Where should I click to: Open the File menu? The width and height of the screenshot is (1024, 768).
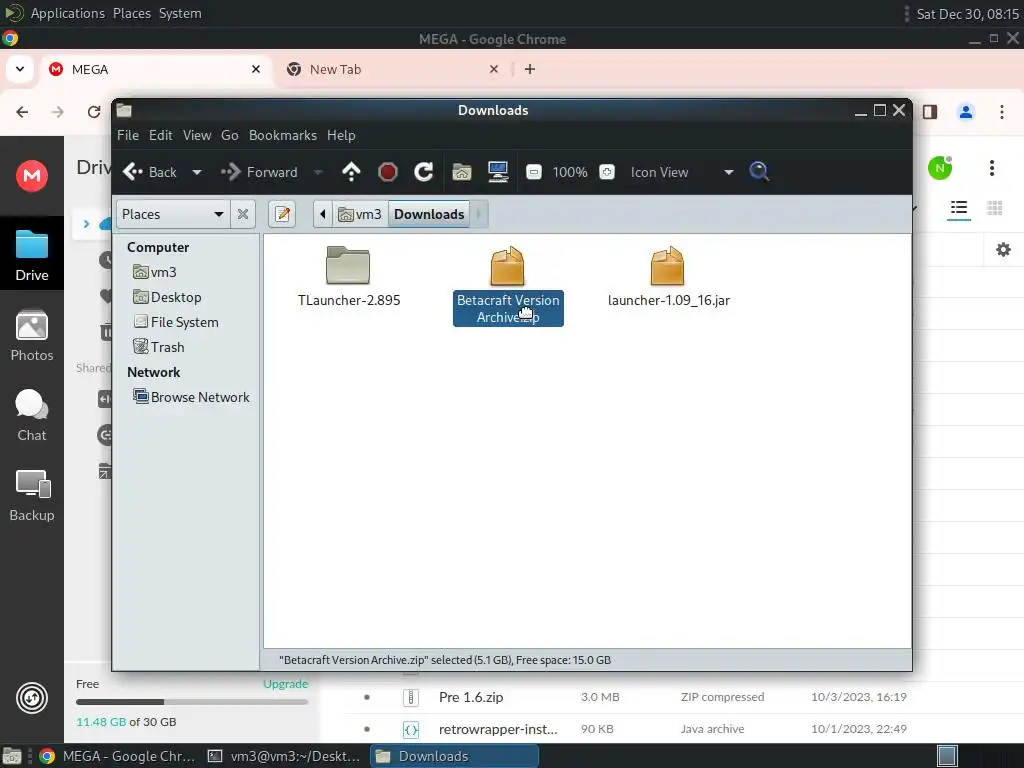128,135
